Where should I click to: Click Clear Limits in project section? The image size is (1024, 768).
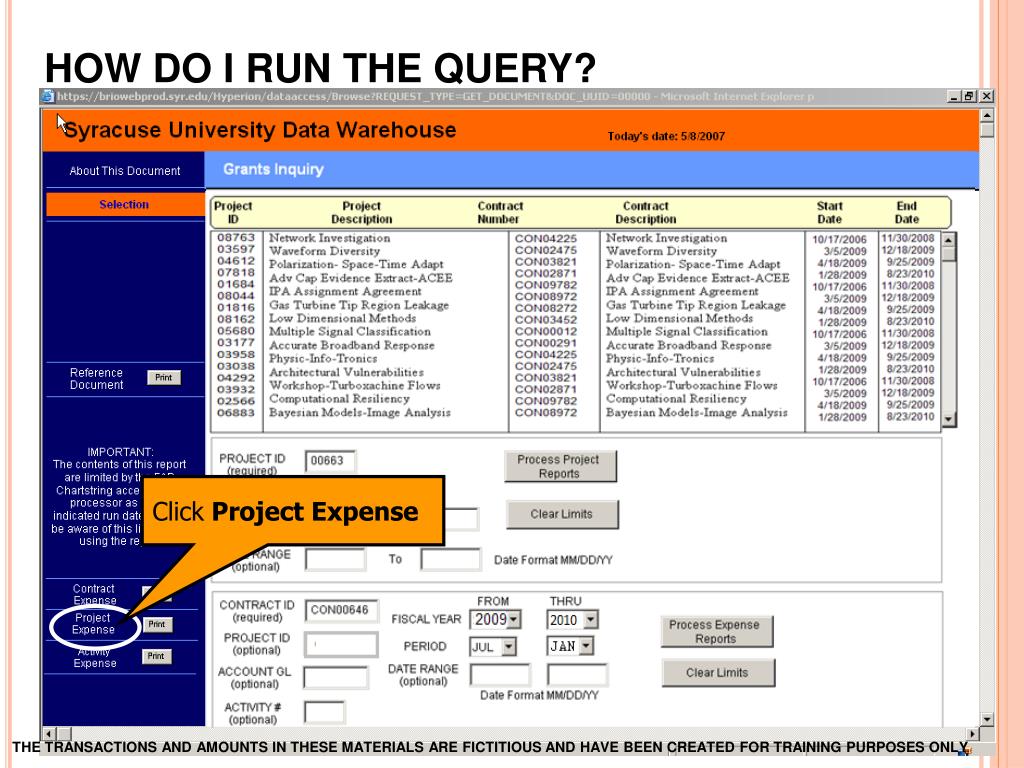click(562, 515)
